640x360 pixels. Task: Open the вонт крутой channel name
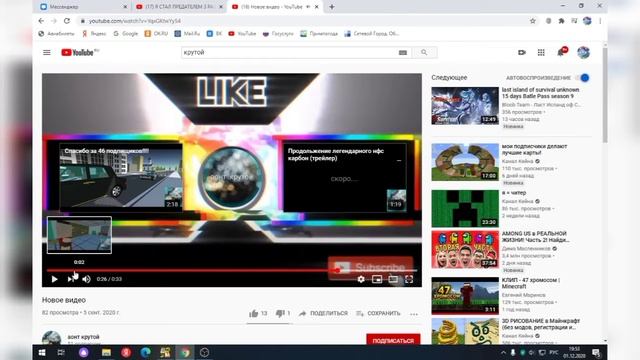click(83, 337)
